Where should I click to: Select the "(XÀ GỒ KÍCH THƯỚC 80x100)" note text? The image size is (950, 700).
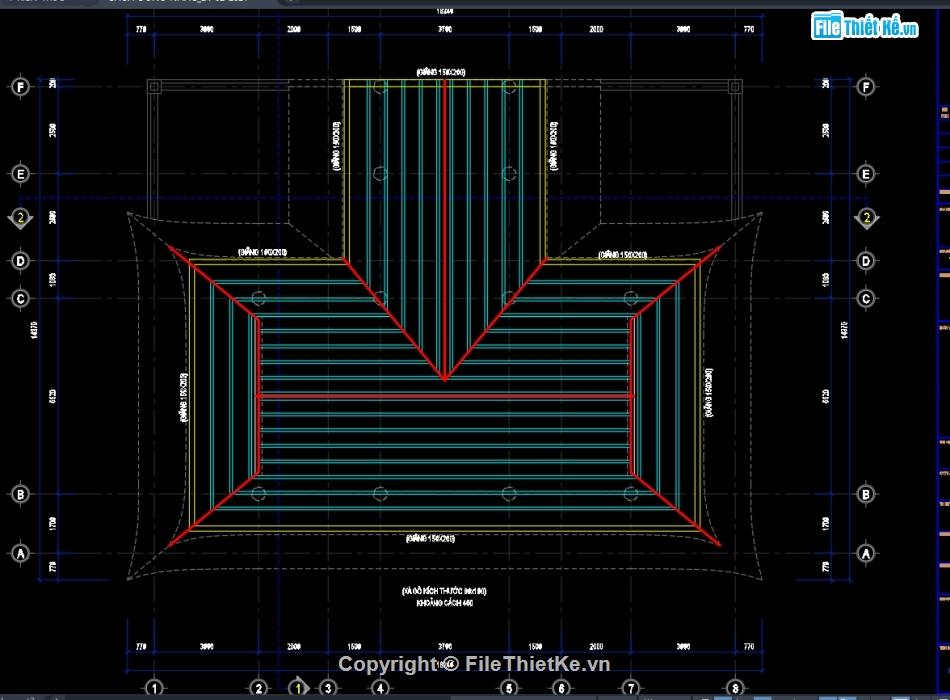pyautogui.click(x=444, y=590)
